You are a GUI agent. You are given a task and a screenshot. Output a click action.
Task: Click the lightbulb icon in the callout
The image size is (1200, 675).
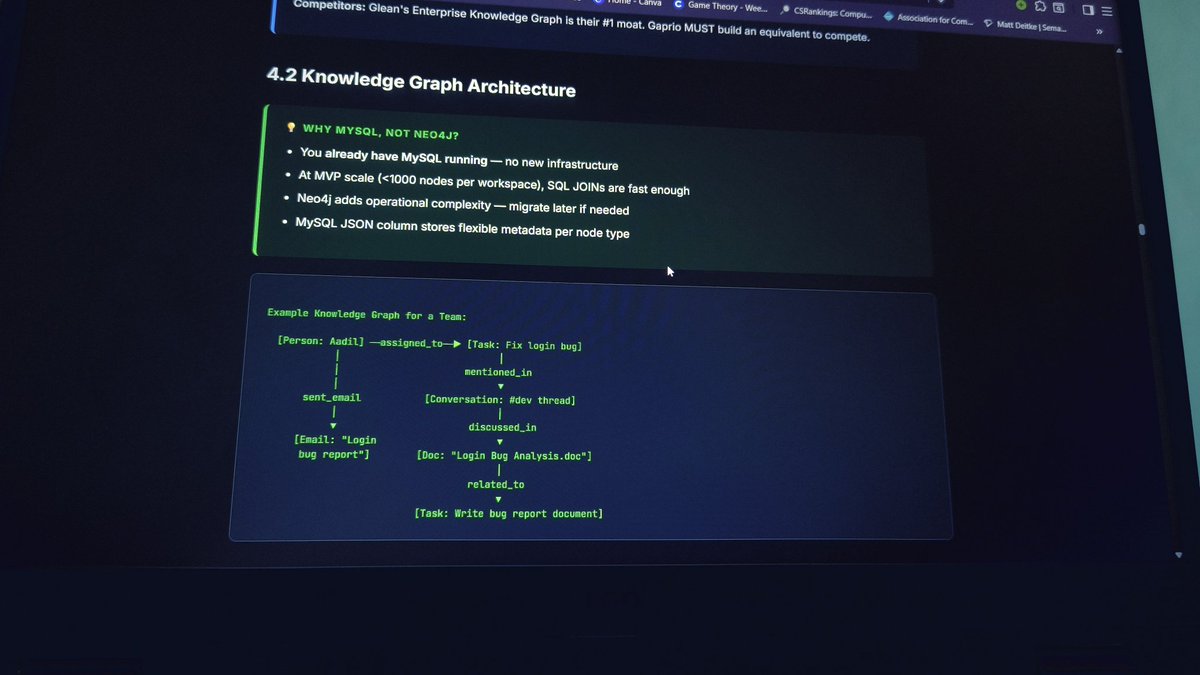(x=291, y=128)
